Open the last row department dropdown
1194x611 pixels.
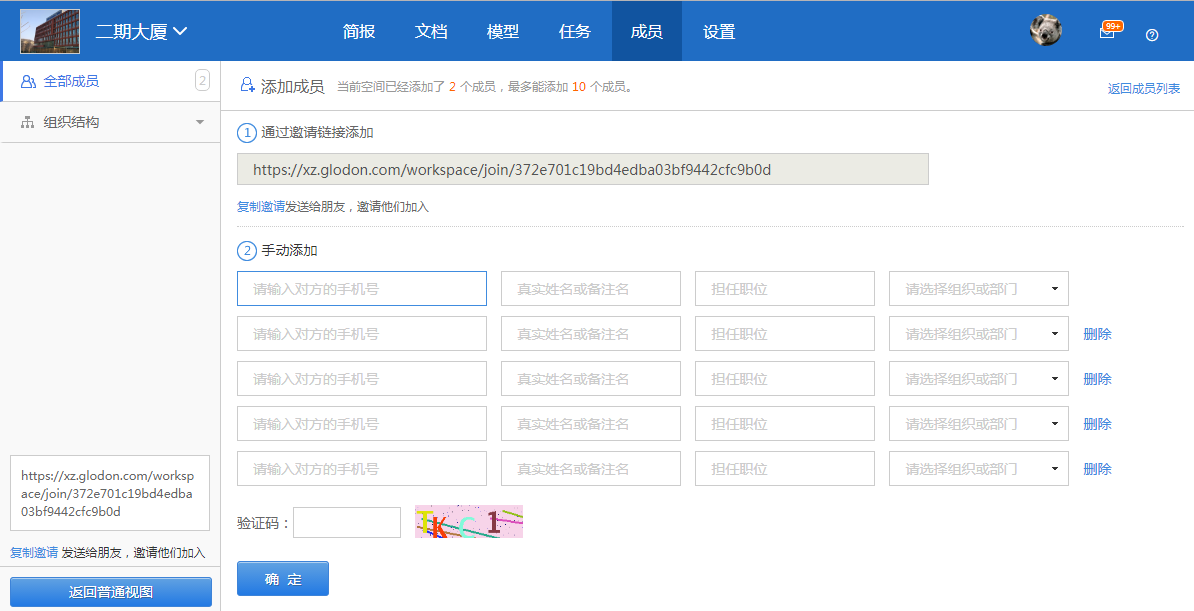click(978, 469)
